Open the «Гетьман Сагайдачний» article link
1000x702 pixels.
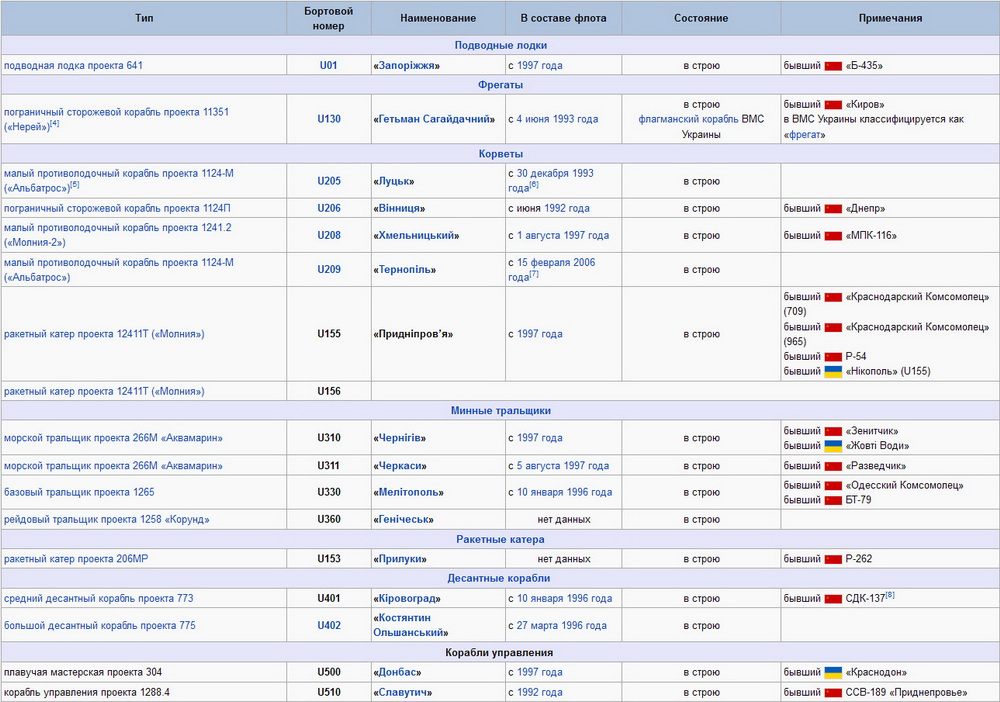(x=434, y=119)
